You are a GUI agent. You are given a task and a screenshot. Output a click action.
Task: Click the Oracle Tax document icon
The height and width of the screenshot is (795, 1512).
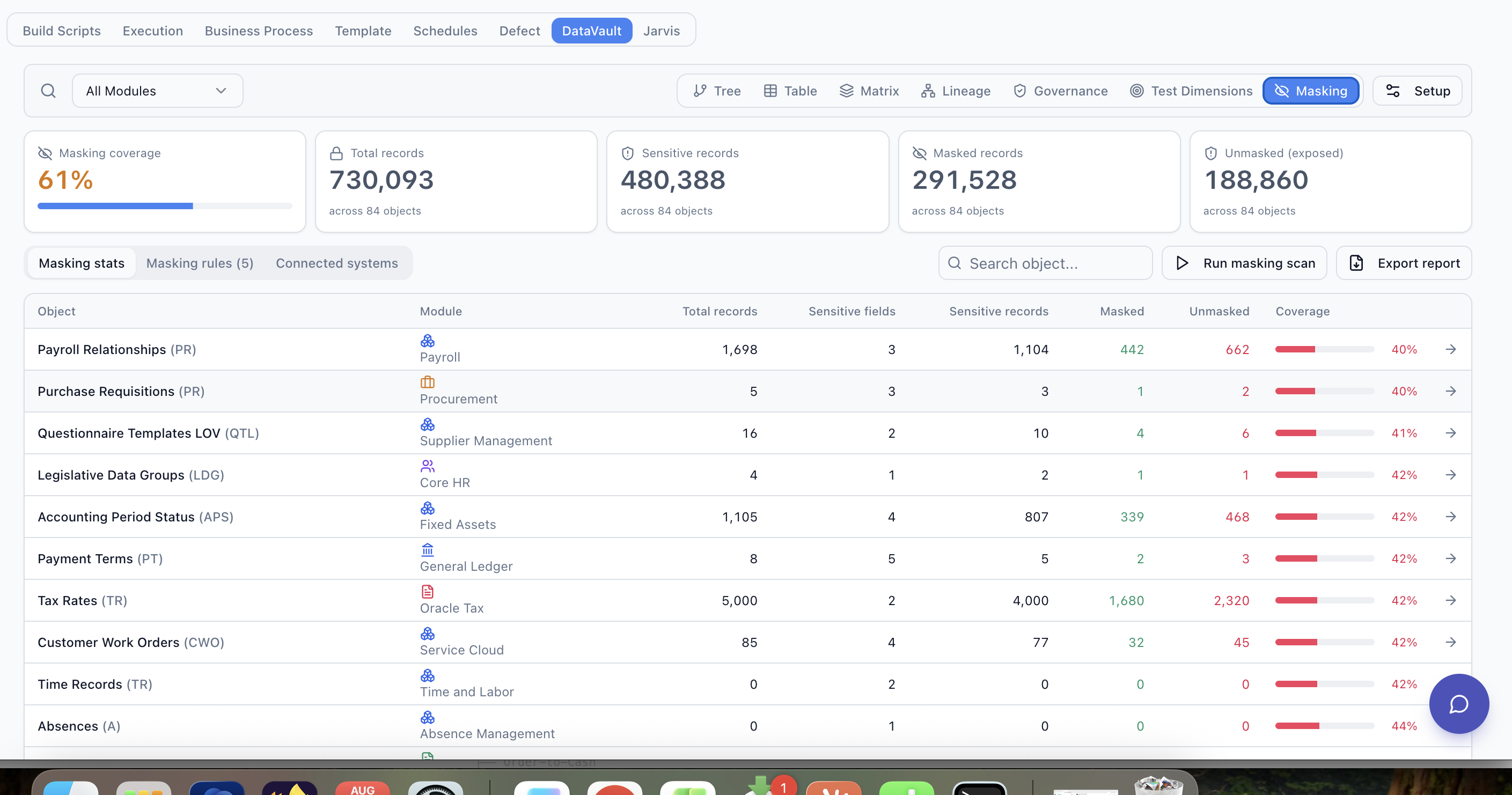[x=427, y=591]
